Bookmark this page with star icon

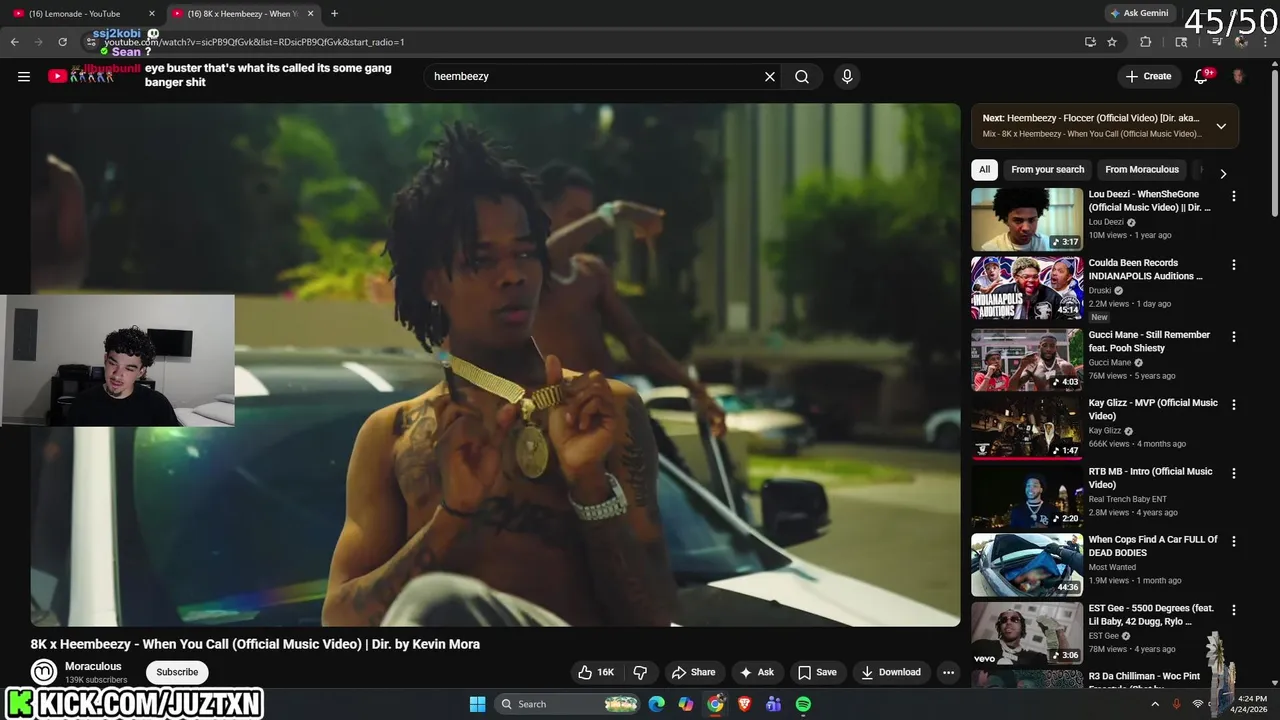(1112, 42)
